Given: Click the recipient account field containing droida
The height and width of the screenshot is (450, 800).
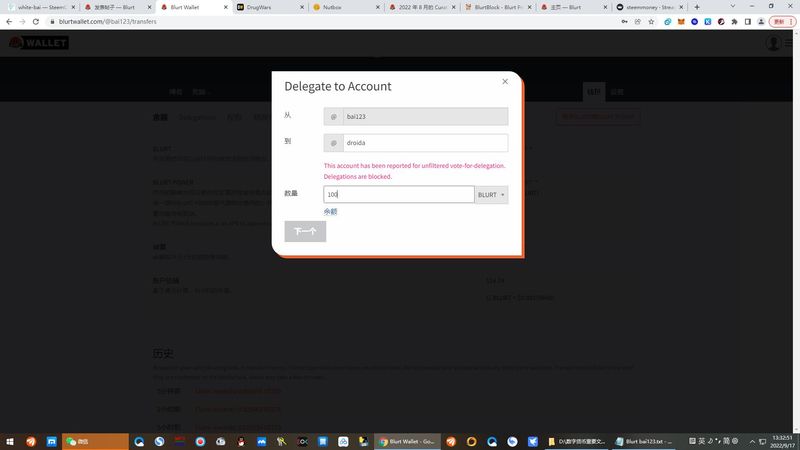Looking at the screenshot, I should [424, 143].
